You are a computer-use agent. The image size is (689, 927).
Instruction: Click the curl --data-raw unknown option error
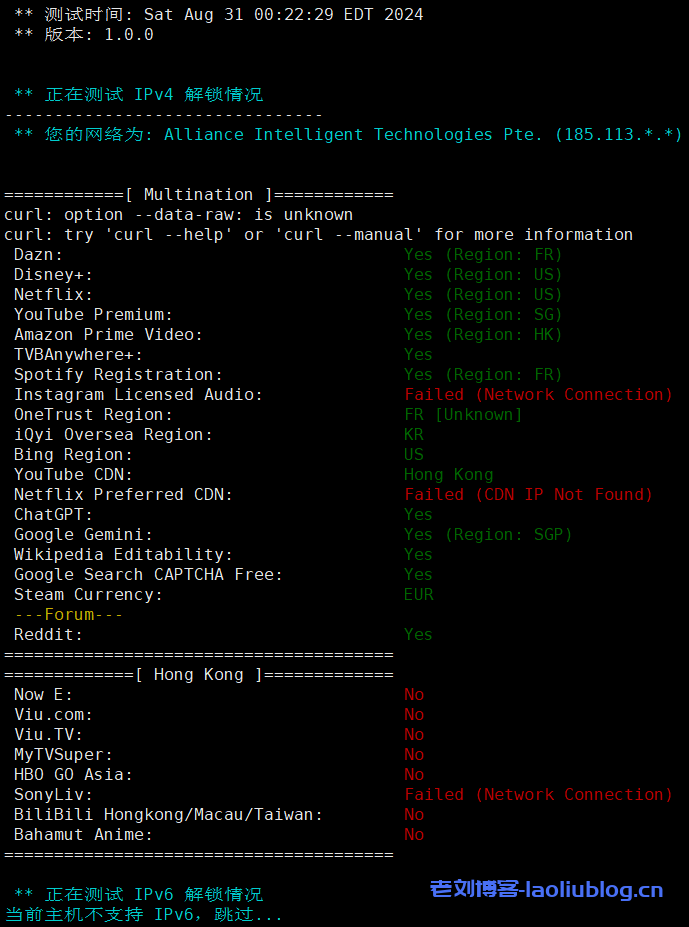[x=178, y=214]
